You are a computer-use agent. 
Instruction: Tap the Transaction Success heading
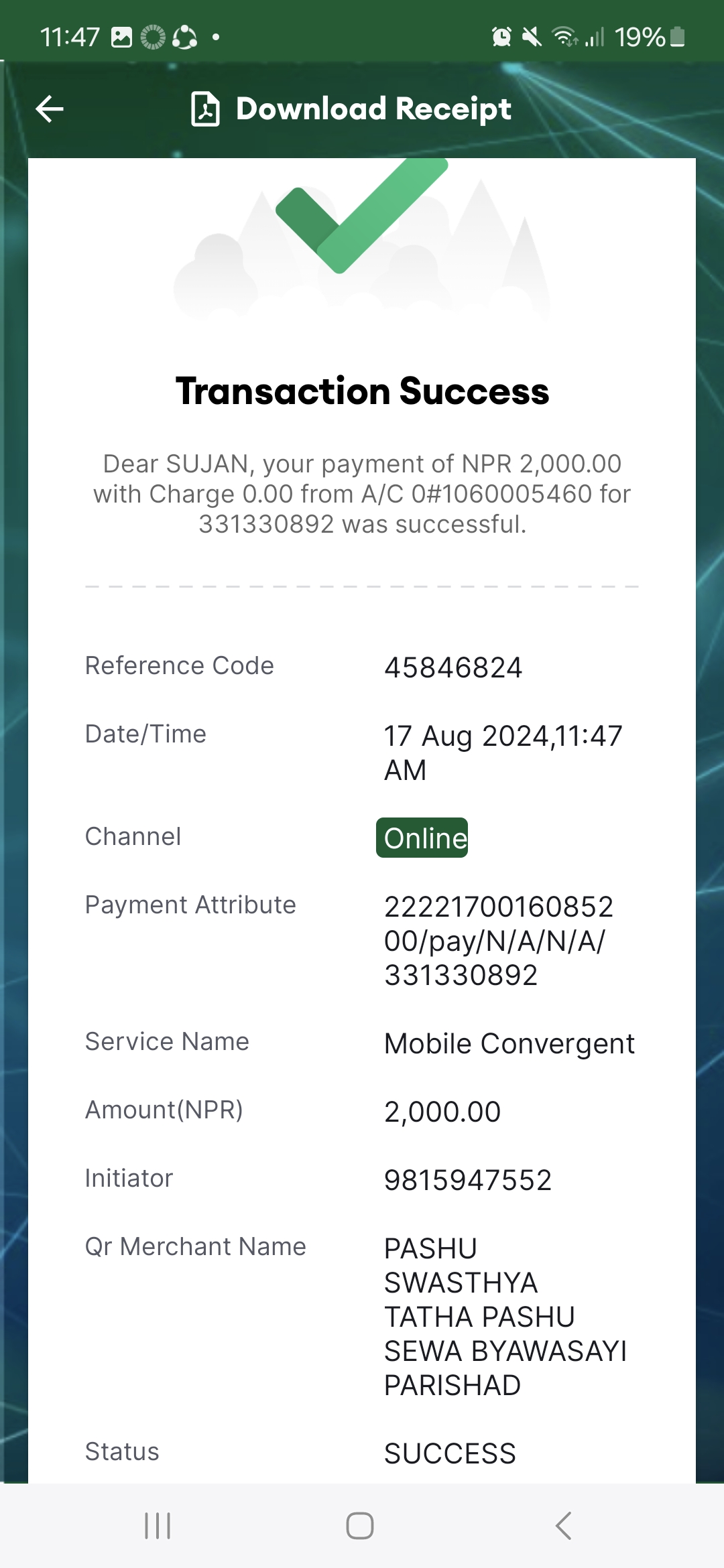coord(362,391)
